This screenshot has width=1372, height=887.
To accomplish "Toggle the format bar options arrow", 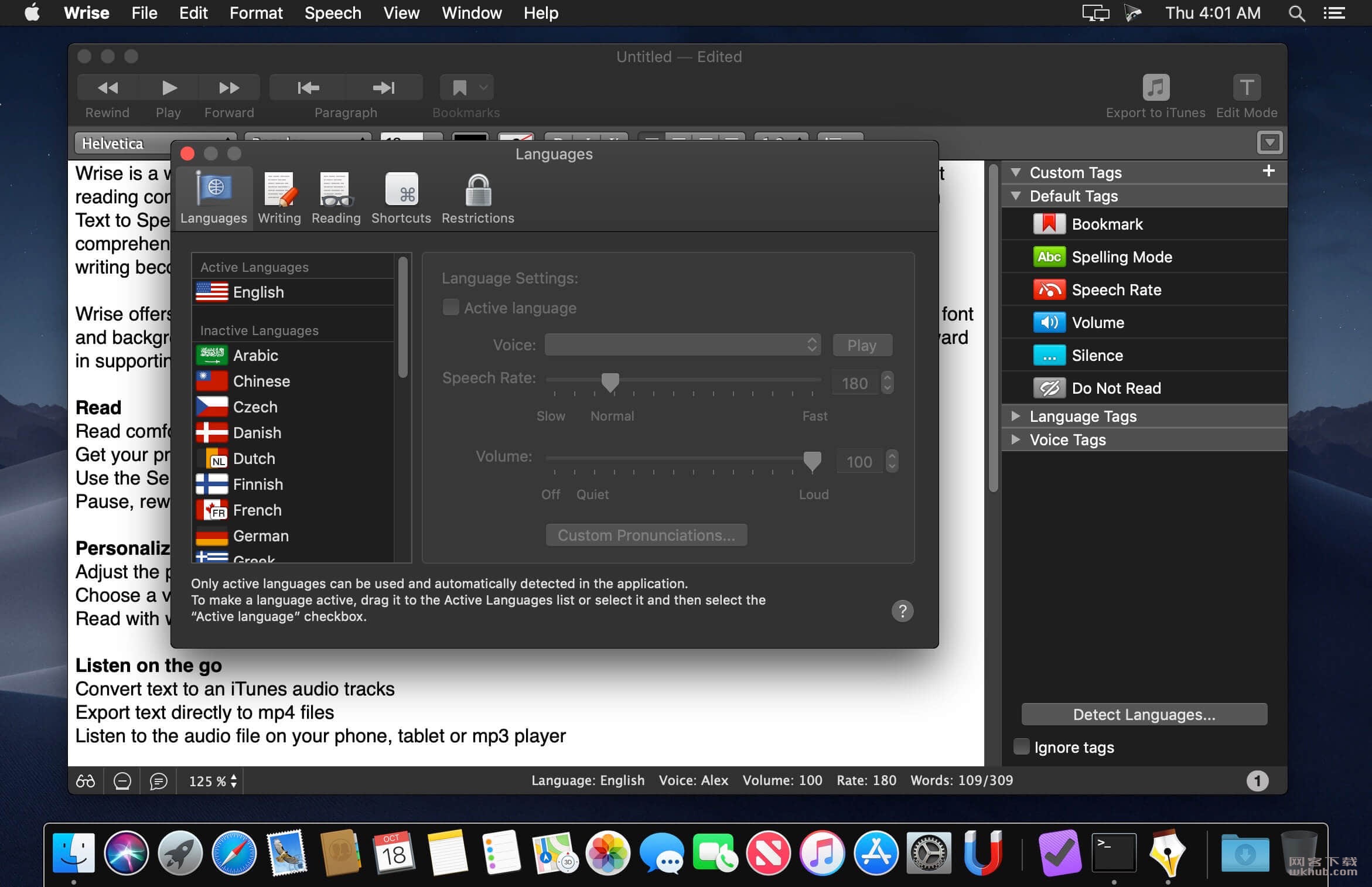I will (x=1269, y=142).
